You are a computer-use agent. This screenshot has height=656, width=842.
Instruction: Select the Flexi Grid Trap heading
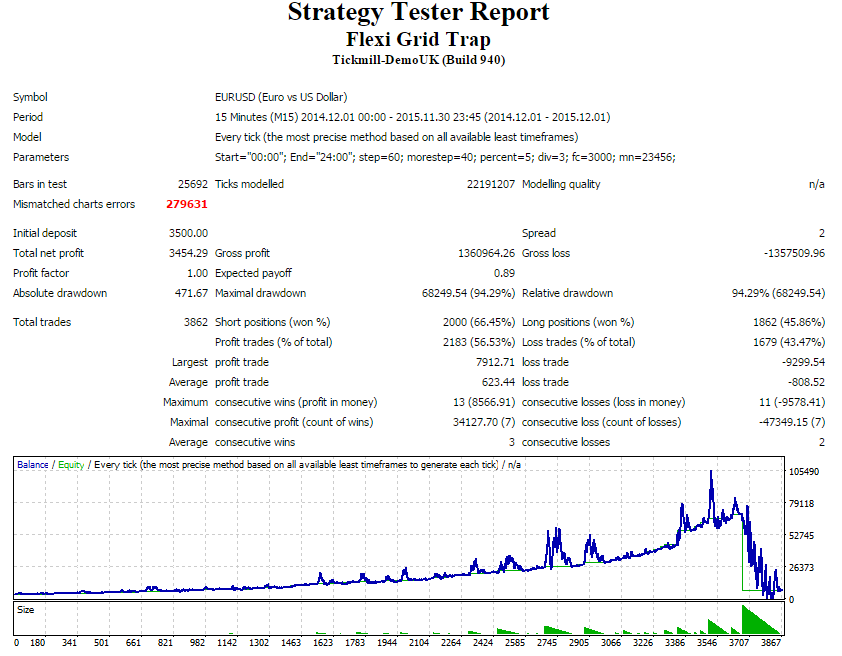(x=418, y=39)
